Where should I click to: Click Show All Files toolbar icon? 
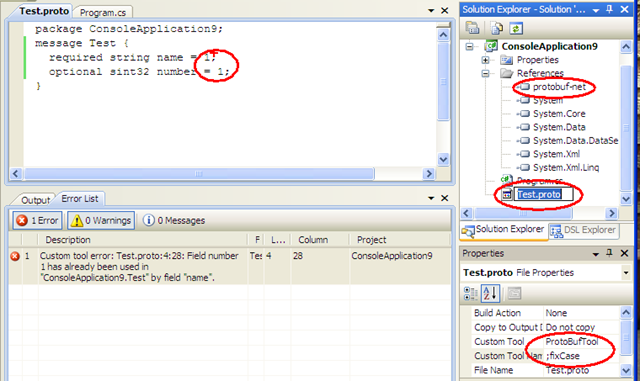497,28
